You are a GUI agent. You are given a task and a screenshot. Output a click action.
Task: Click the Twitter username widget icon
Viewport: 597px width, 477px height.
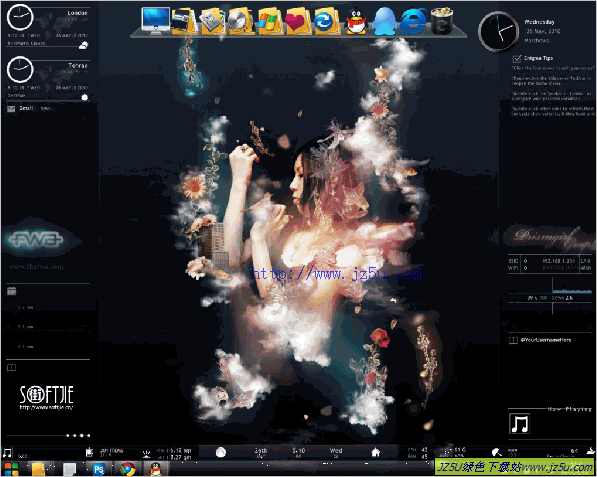(x=513, y=340)
